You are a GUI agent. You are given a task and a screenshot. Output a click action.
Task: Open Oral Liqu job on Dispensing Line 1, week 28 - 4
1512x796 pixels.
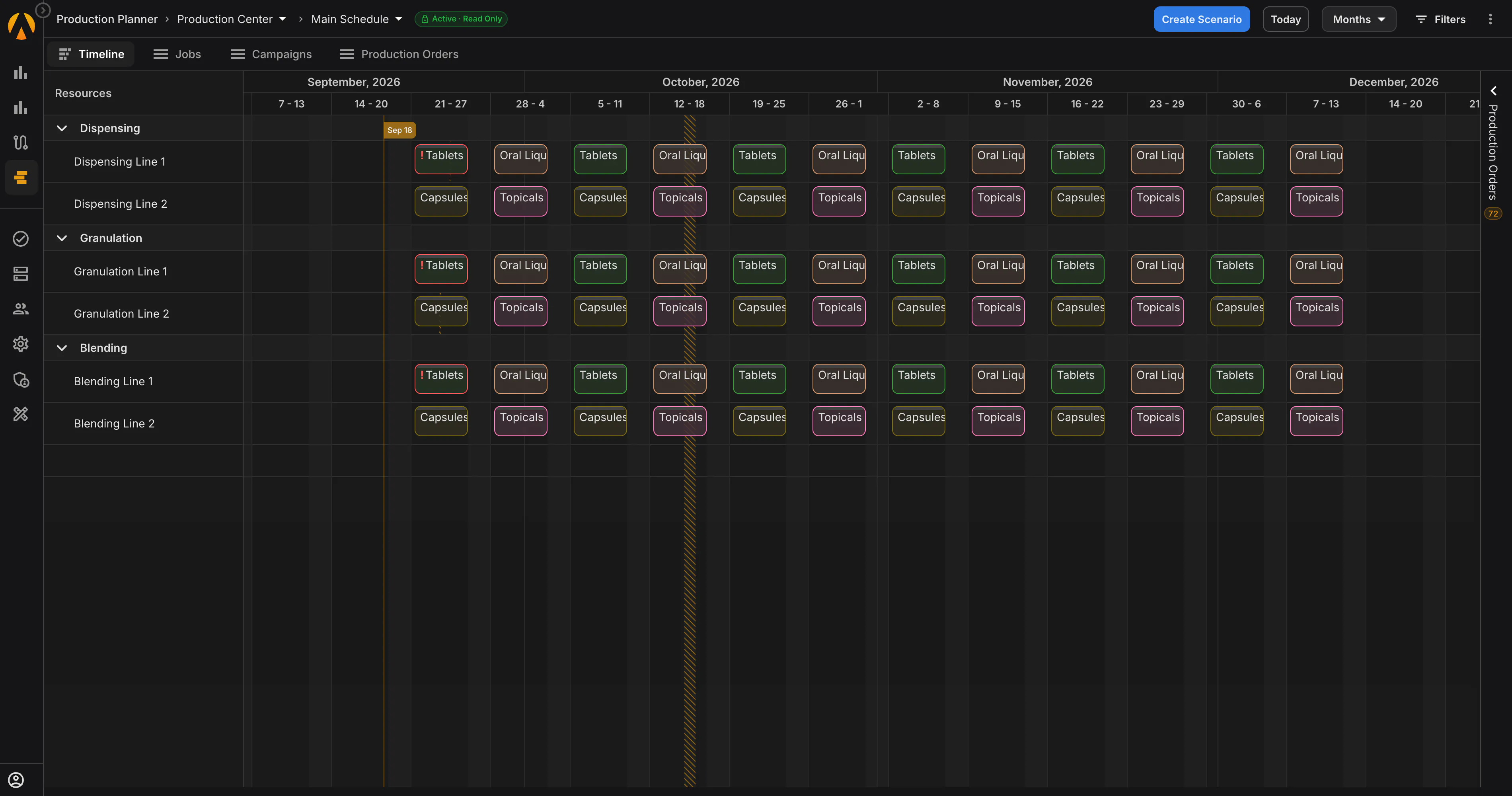pyautogui.click(x=520, y=159)
